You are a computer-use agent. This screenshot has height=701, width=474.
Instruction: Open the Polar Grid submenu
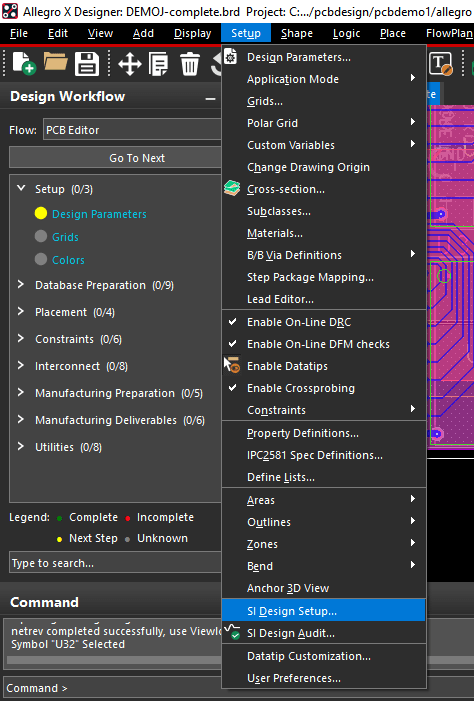pos(324,123)
